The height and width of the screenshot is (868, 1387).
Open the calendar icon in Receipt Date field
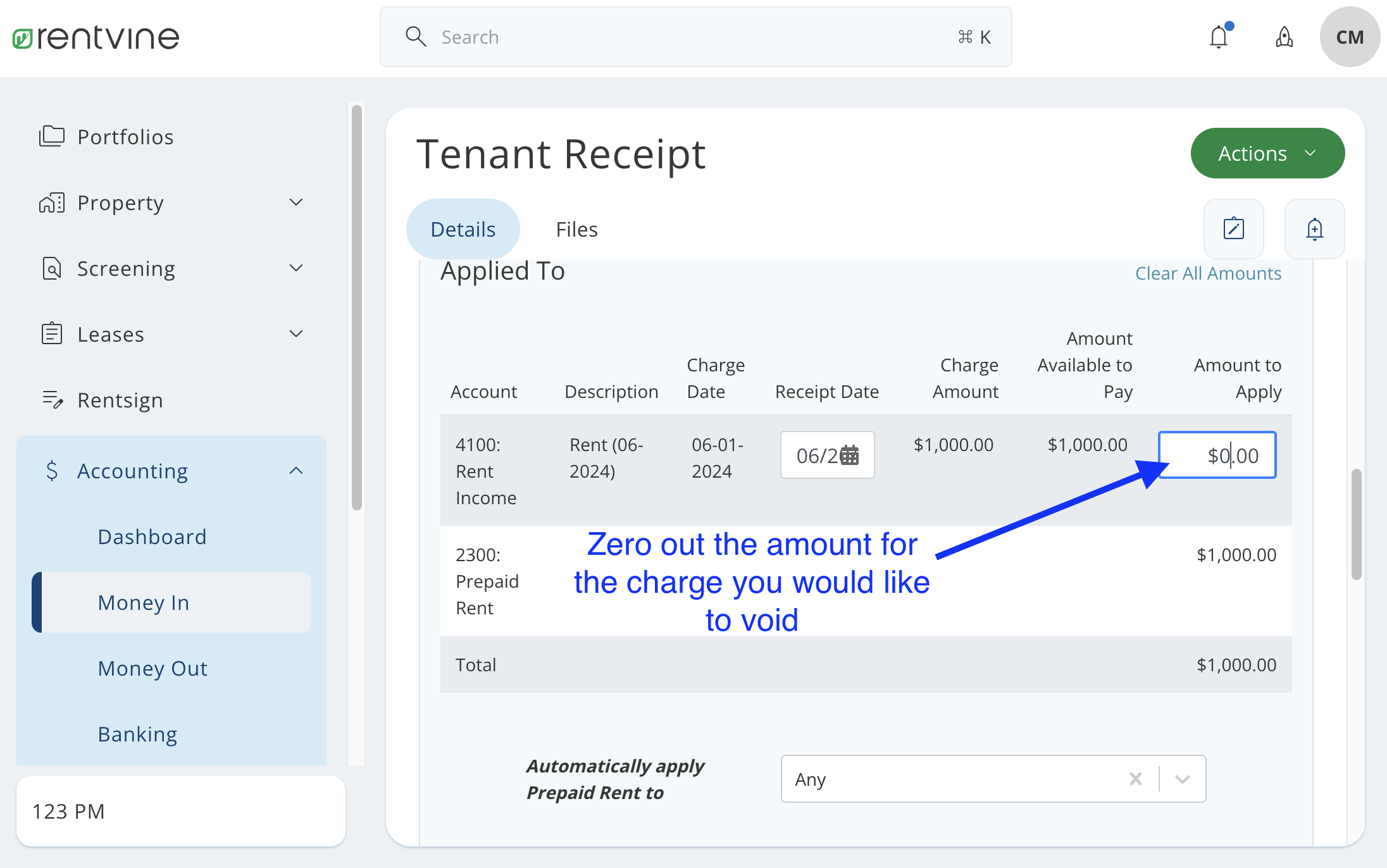click(850, 455)
